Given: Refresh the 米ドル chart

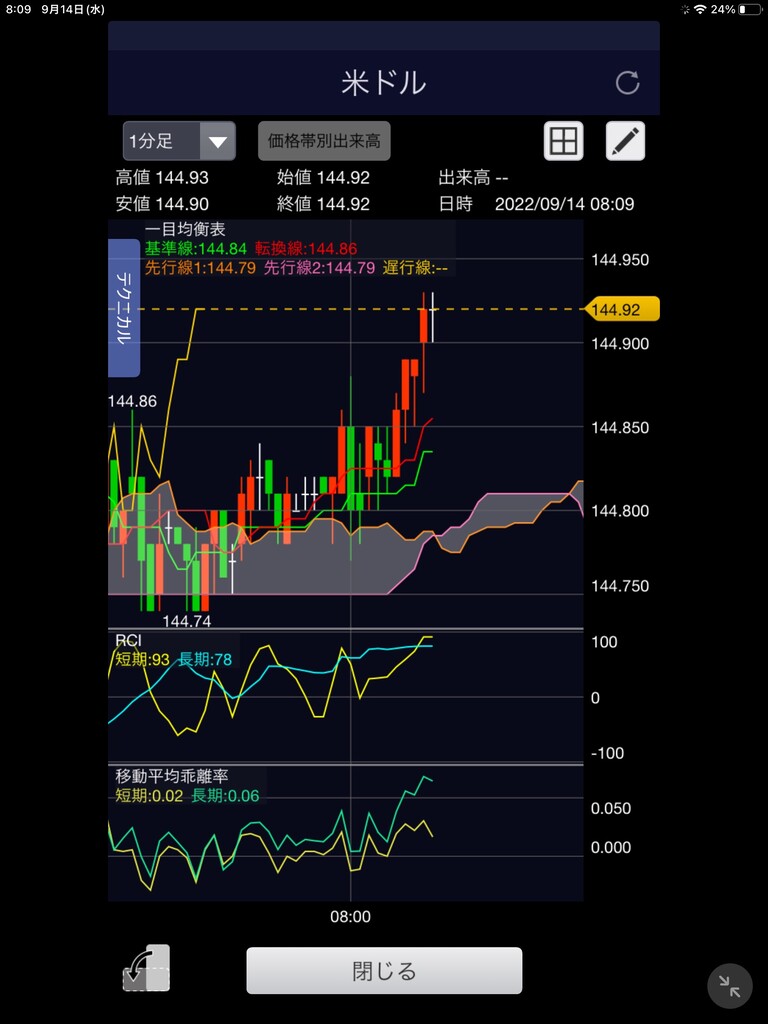Looking at the screenshot, I should click(x=627, y=83).
